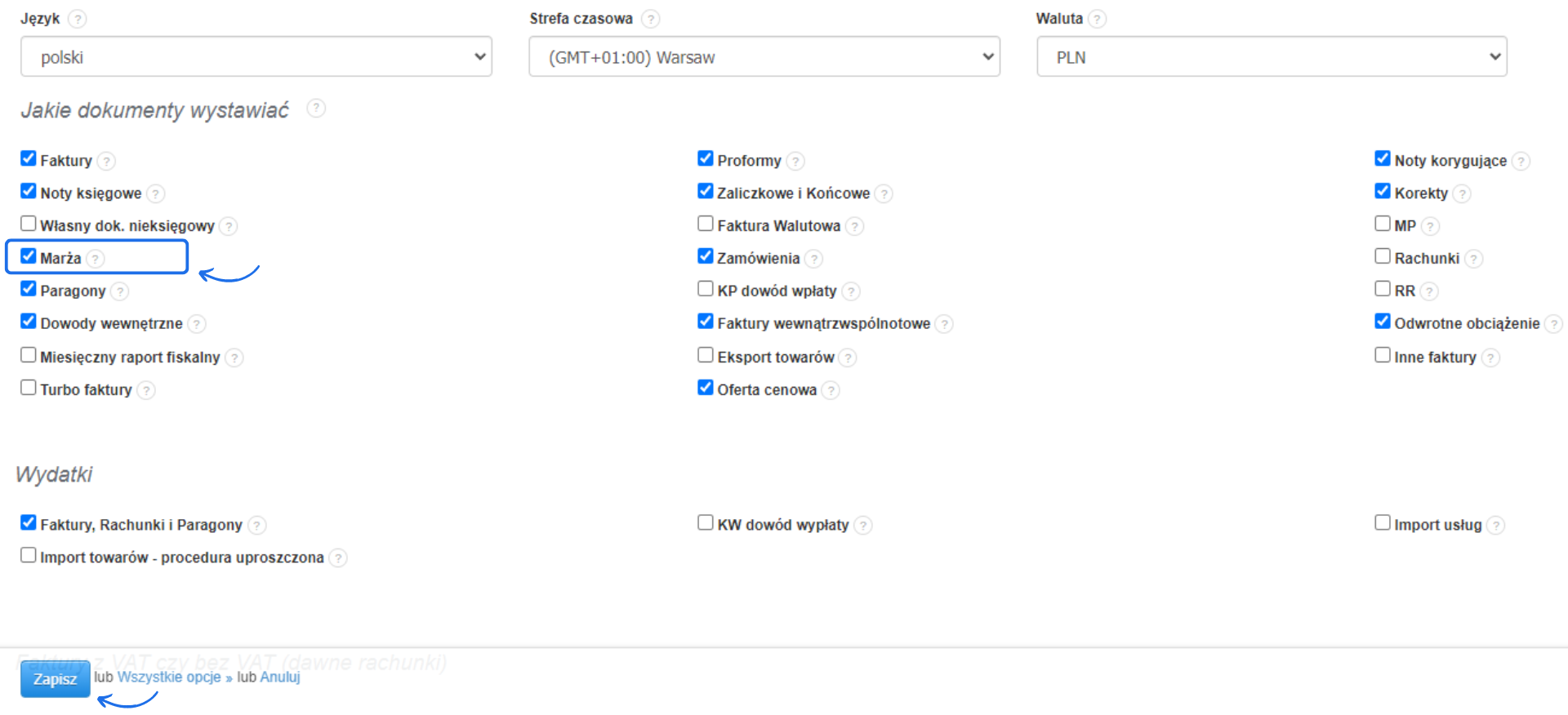This screenshot has height=715, width=1568.
Task: Click help icon next to Język
Action: (x=77, y=19)
